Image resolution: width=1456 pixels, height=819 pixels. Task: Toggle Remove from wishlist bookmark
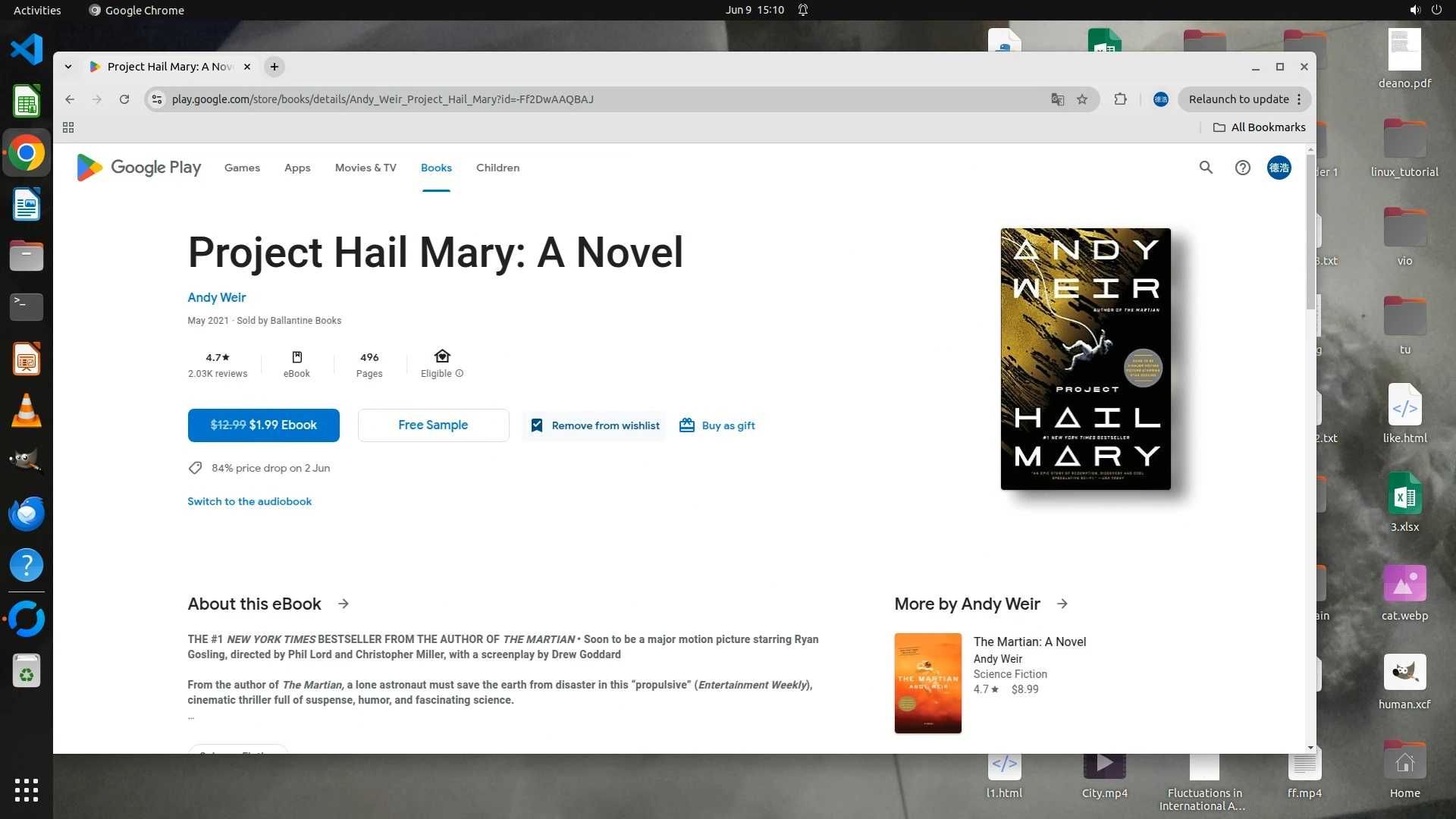click(x=595, y=425)
